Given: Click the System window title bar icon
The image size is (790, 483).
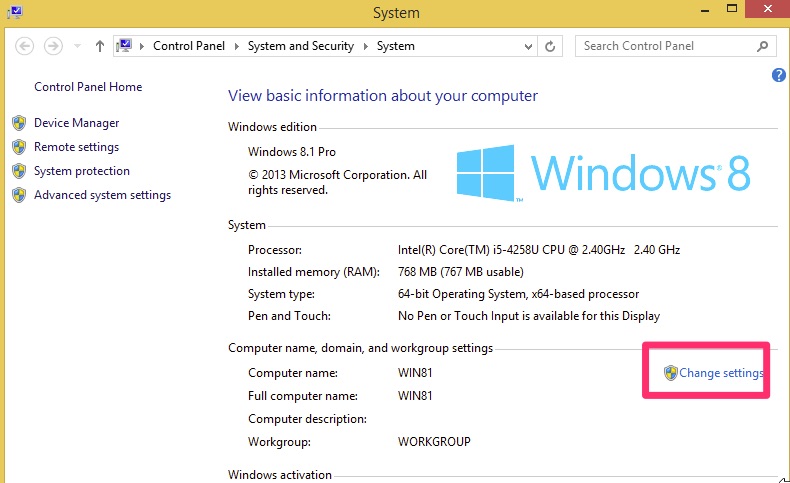Looking at the screenshot, I should pos(15,12).
